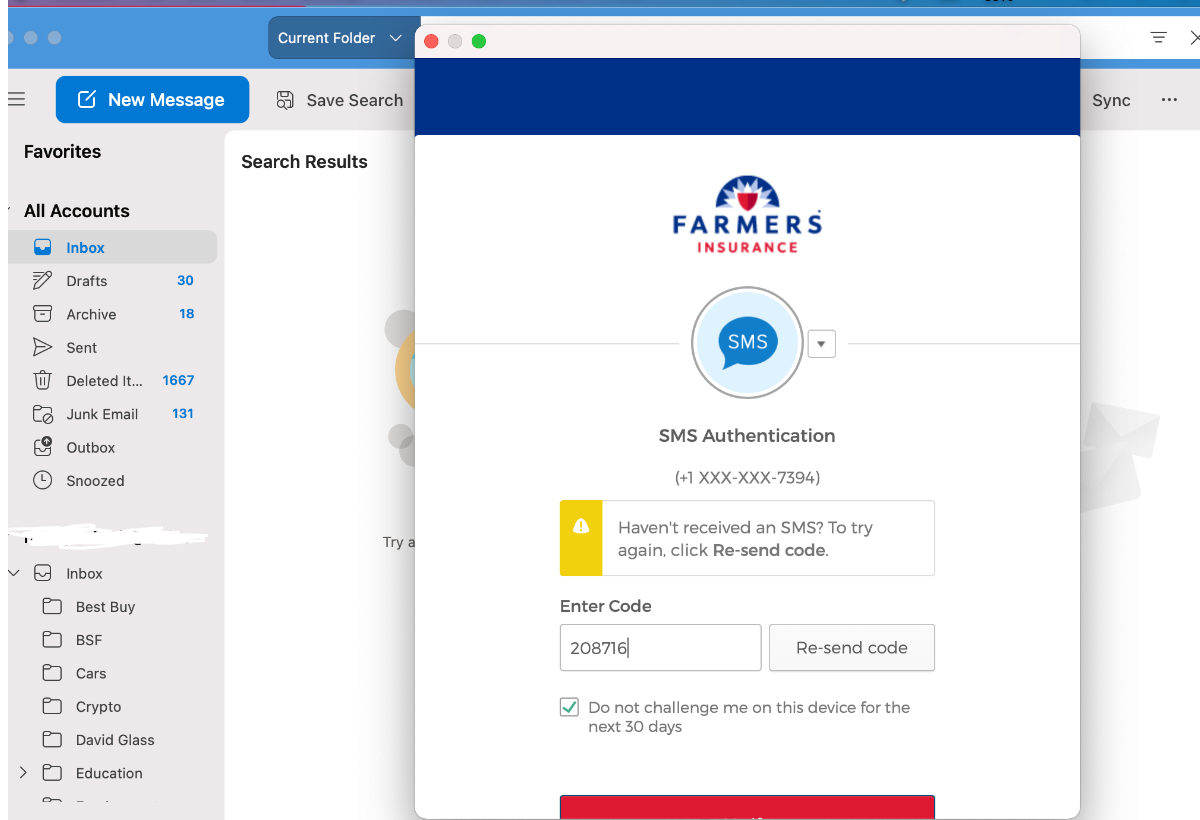Click the Inbox tray icon under All Accounts
1200x820 pixels.
[42, 247]
